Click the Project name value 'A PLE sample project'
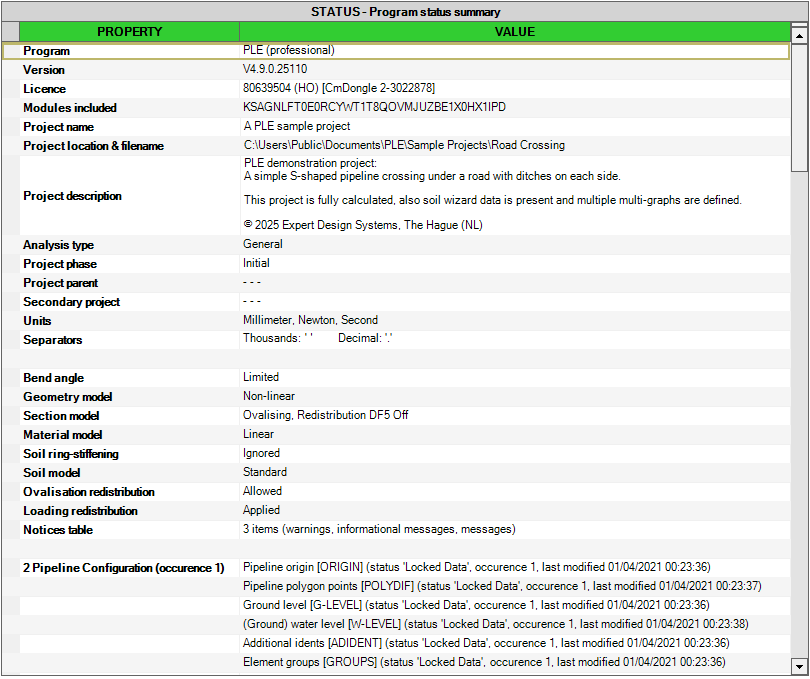The height and width of the screenshot is (679, 810). click(x=297, y=127)
